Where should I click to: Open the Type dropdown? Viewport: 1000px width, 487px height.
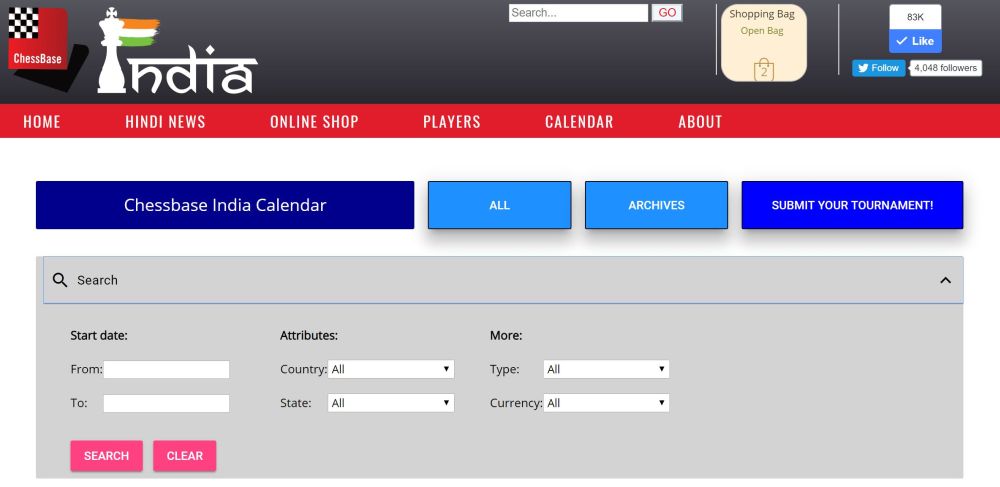(x=606, y=369)
